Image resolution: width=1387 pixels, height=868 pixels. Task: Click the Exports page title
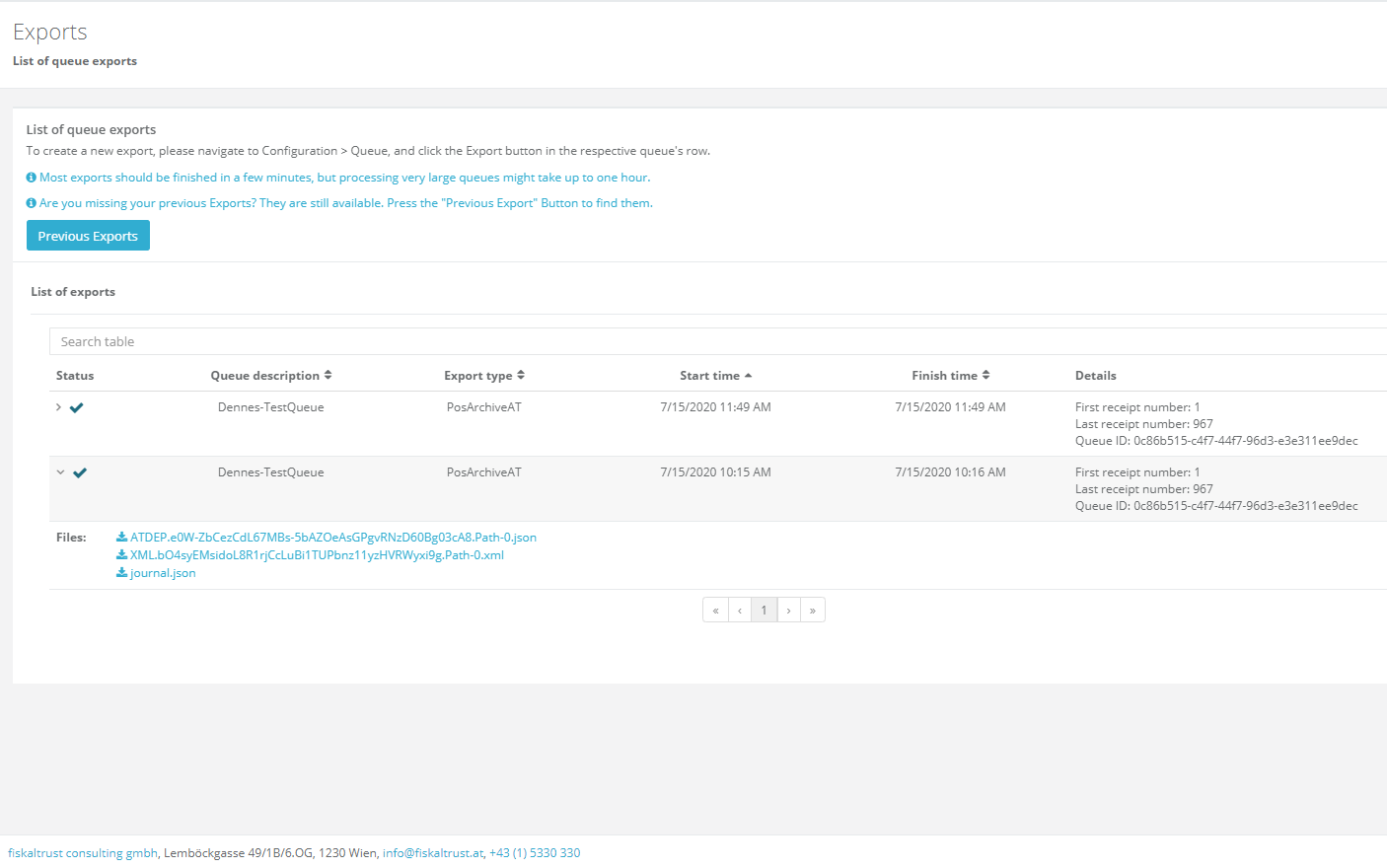tap(50, 33)
